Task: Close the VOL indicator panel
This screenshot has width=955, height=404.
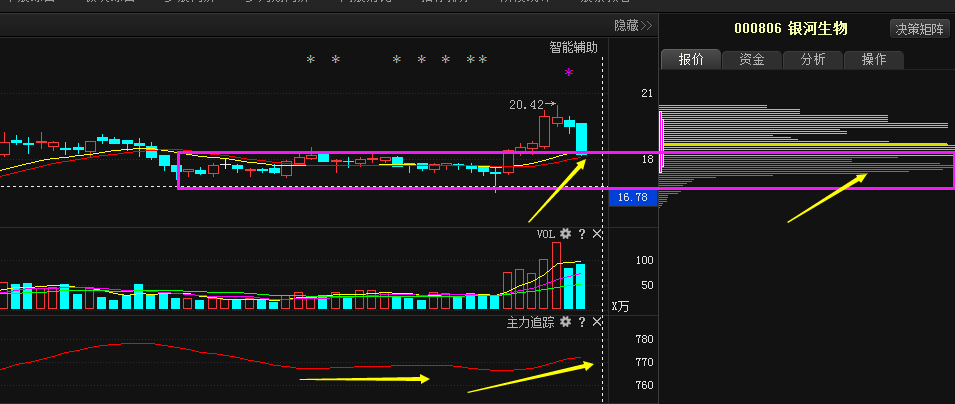Action: point(597,234)
